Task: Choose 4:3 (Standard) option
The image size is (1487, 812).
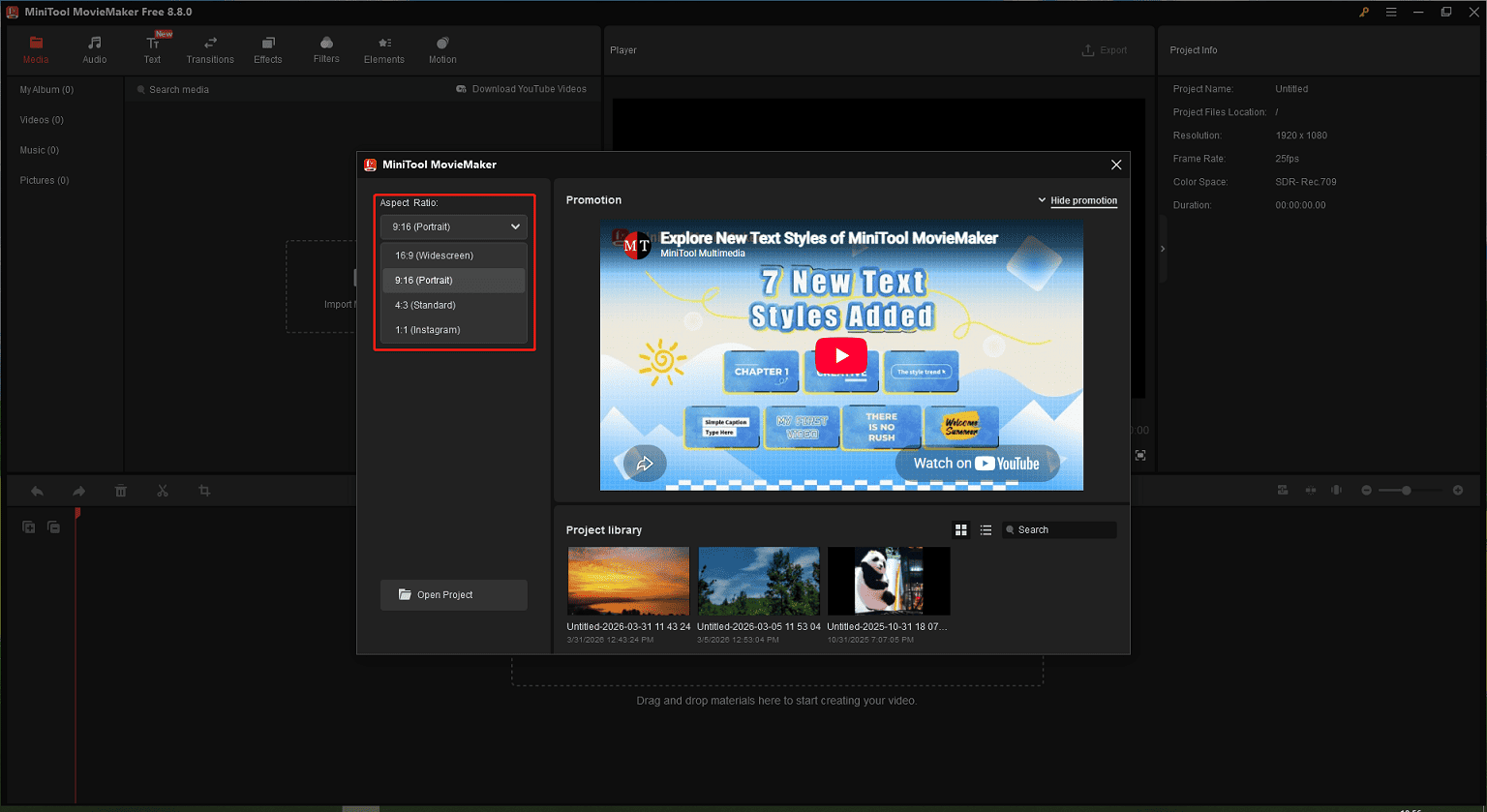Action: (x=454, y=305)
